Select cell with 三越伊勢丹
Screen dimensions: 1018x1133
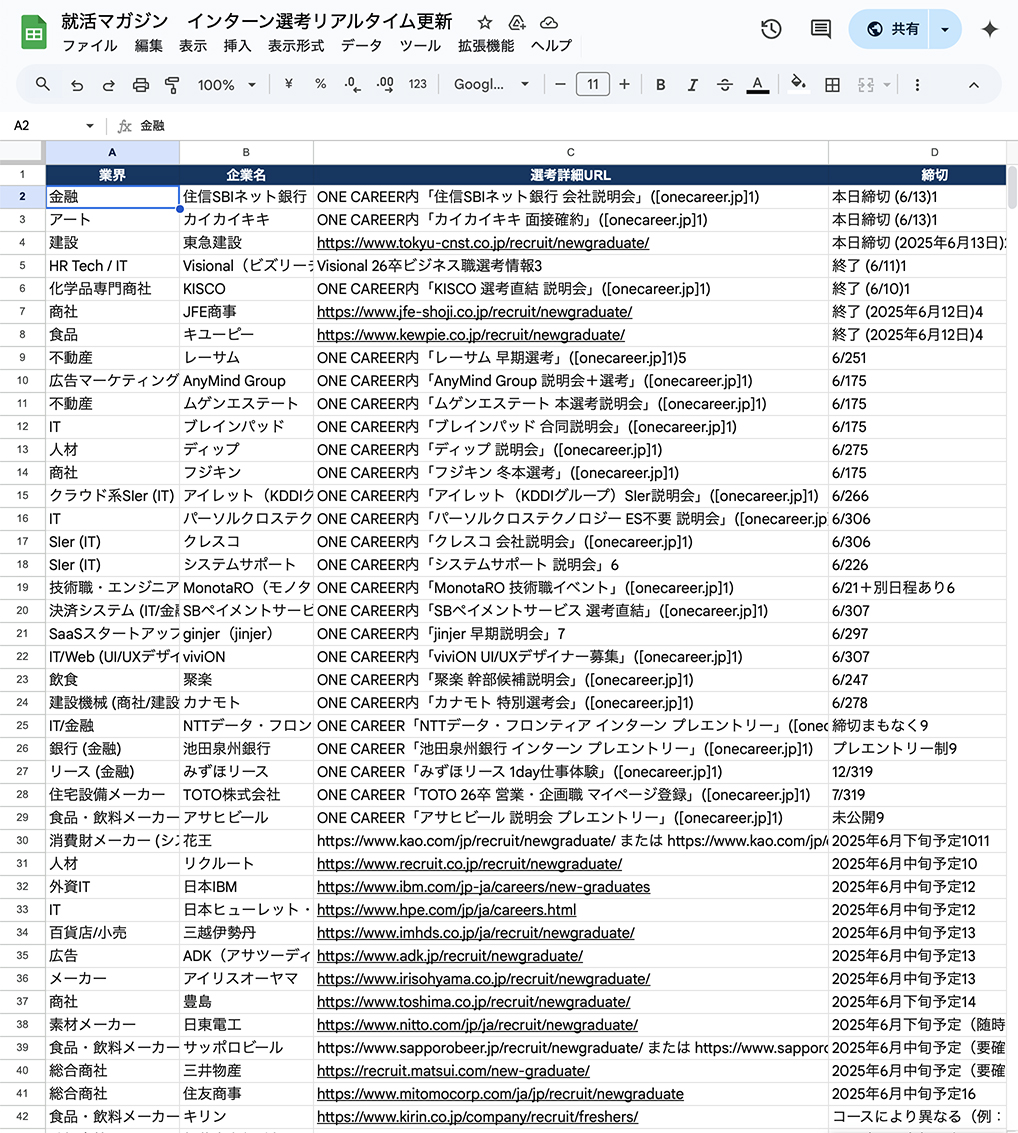pyautogui.click(x=246, y=933)
